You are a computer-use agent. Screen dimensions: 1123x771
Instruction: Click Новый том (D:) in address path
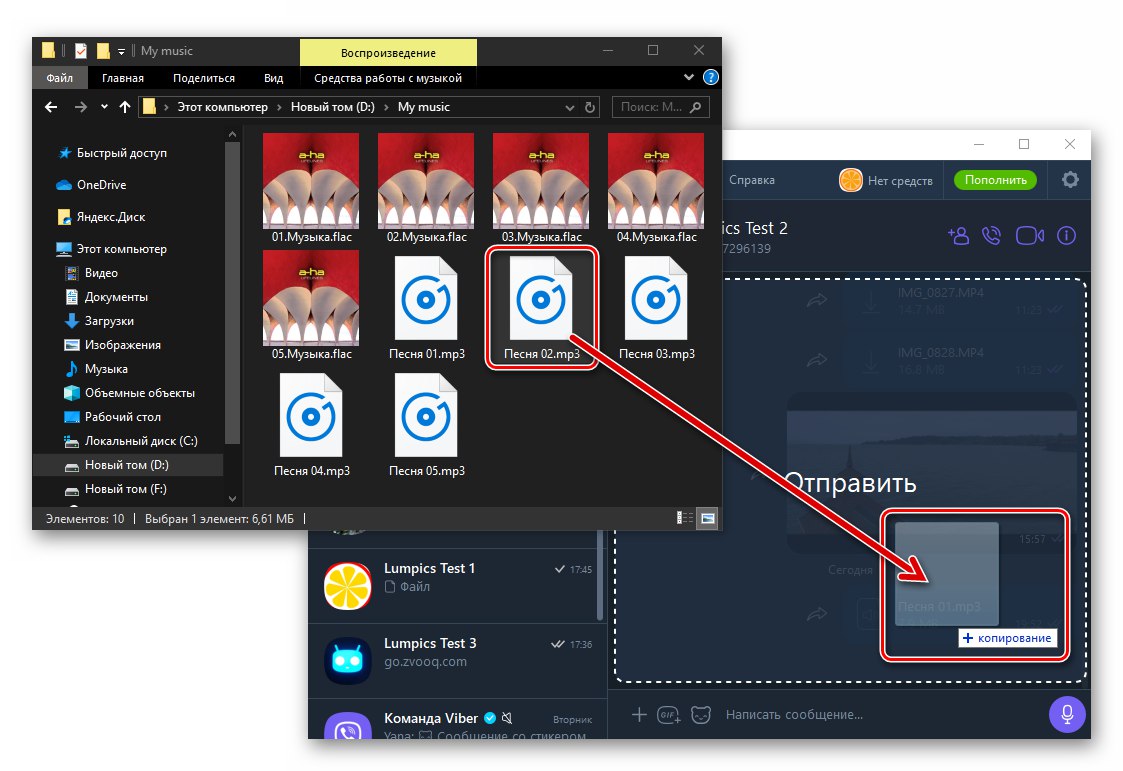(x=332, y=107)
